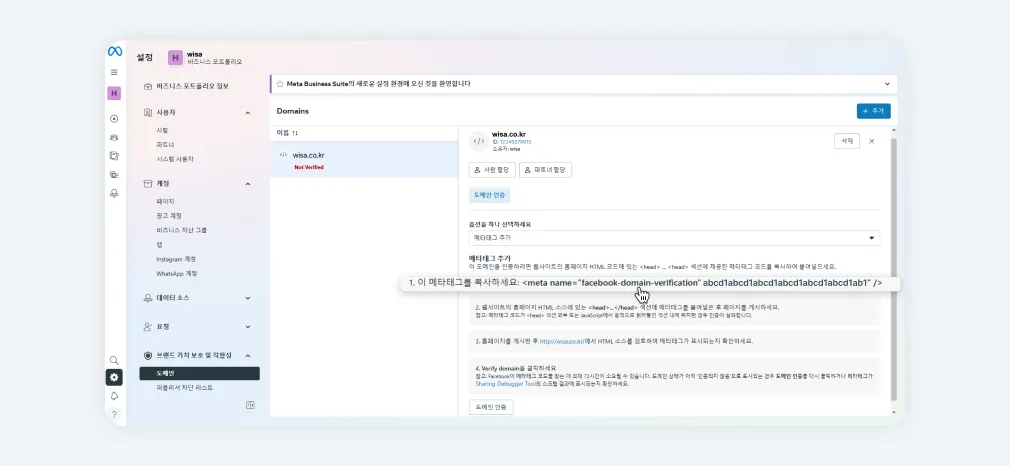Open 파트너 under 사용자

(165, 144)
